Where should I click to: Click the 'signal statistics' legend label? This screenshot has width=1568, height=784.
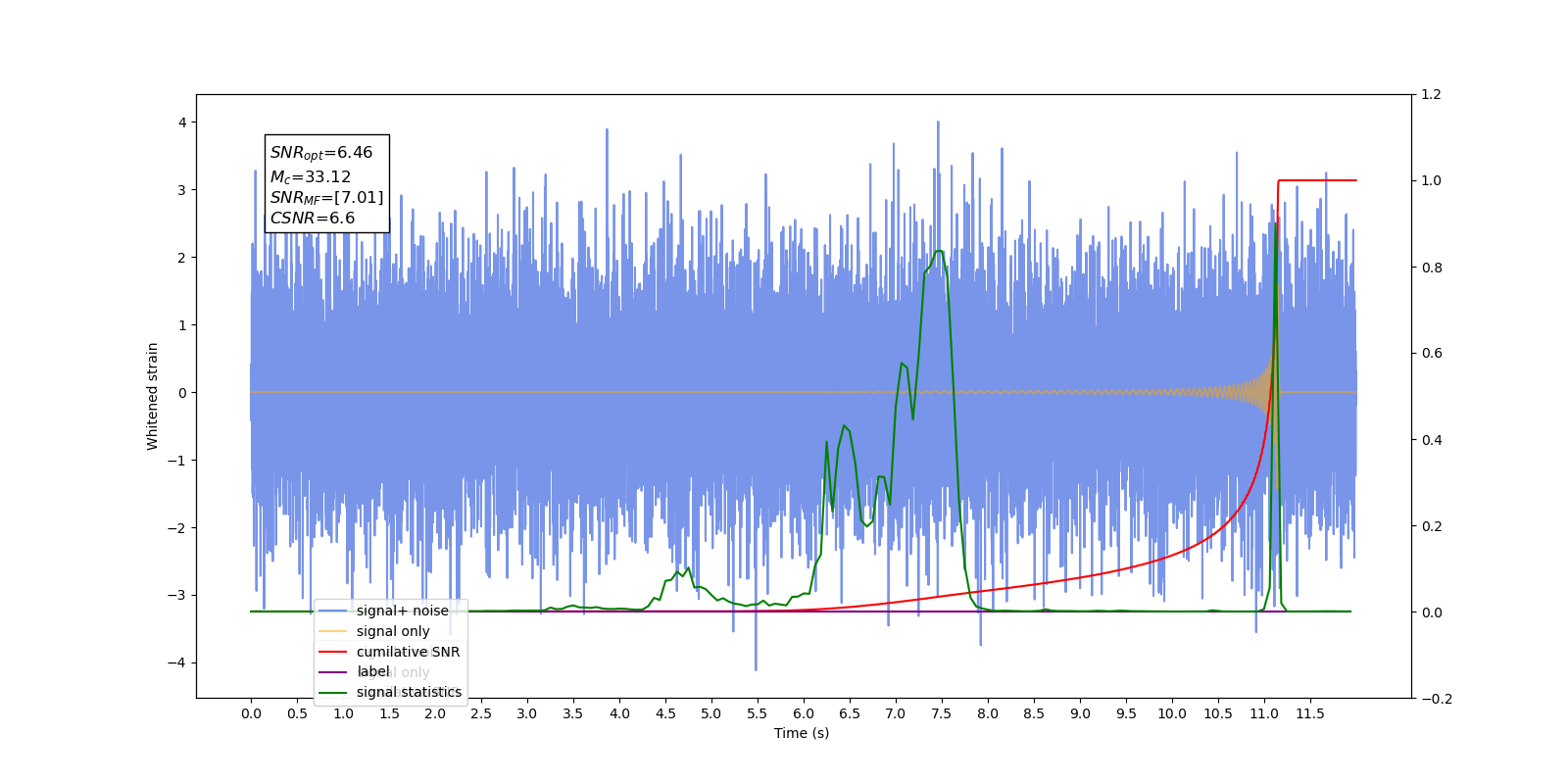coord(409,692)
